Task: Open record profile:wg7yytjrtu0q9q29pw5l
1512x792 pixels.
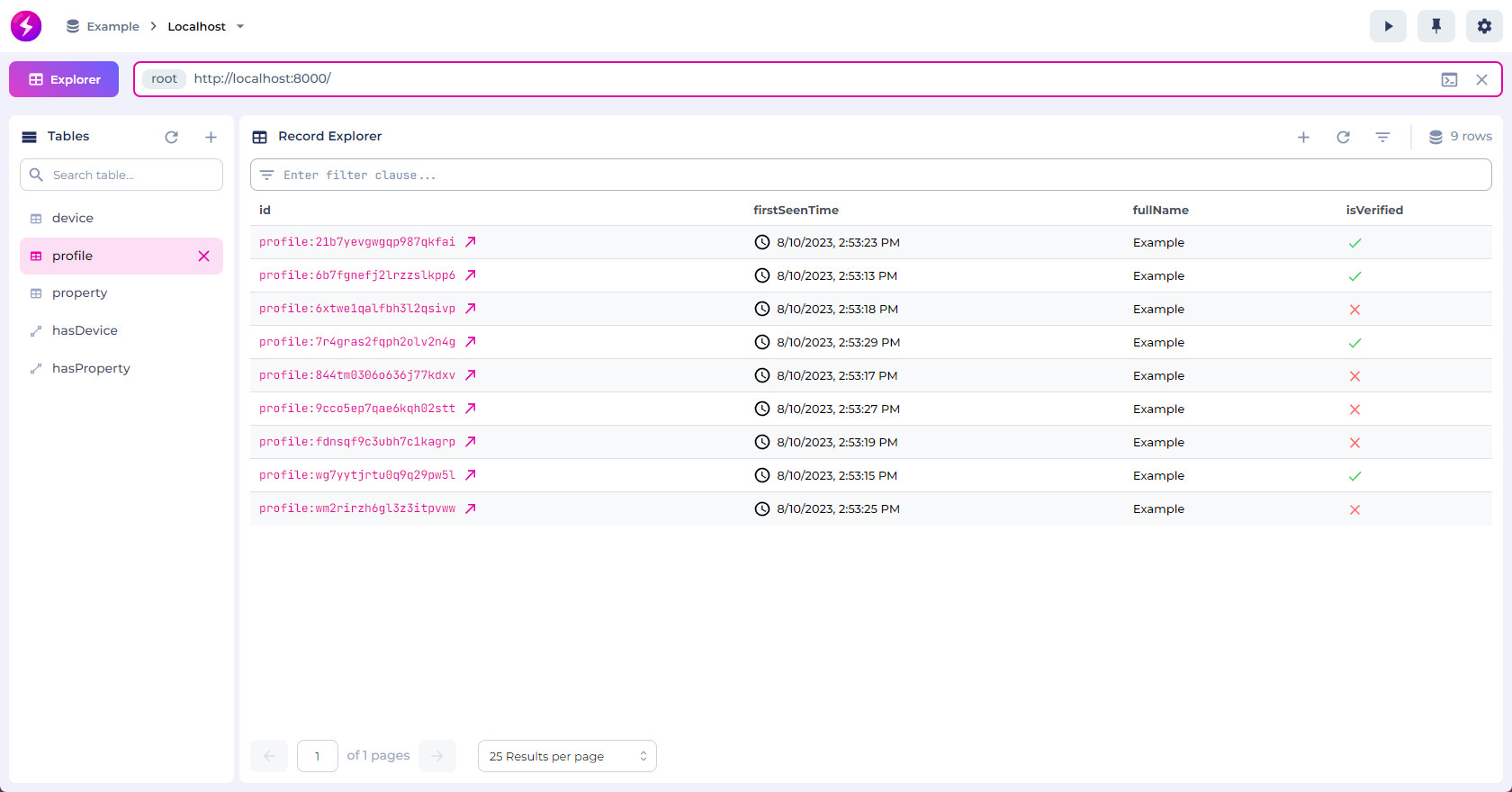Action: pos(357,475)
